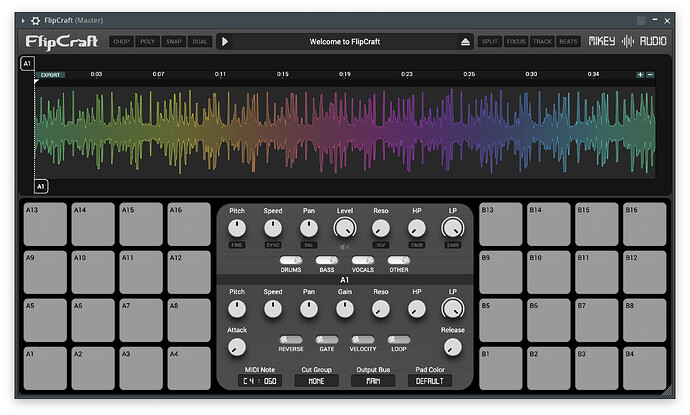This screenshot has width=690, height=415.
Task: Trigger pad A1
Action: [45, 368]
